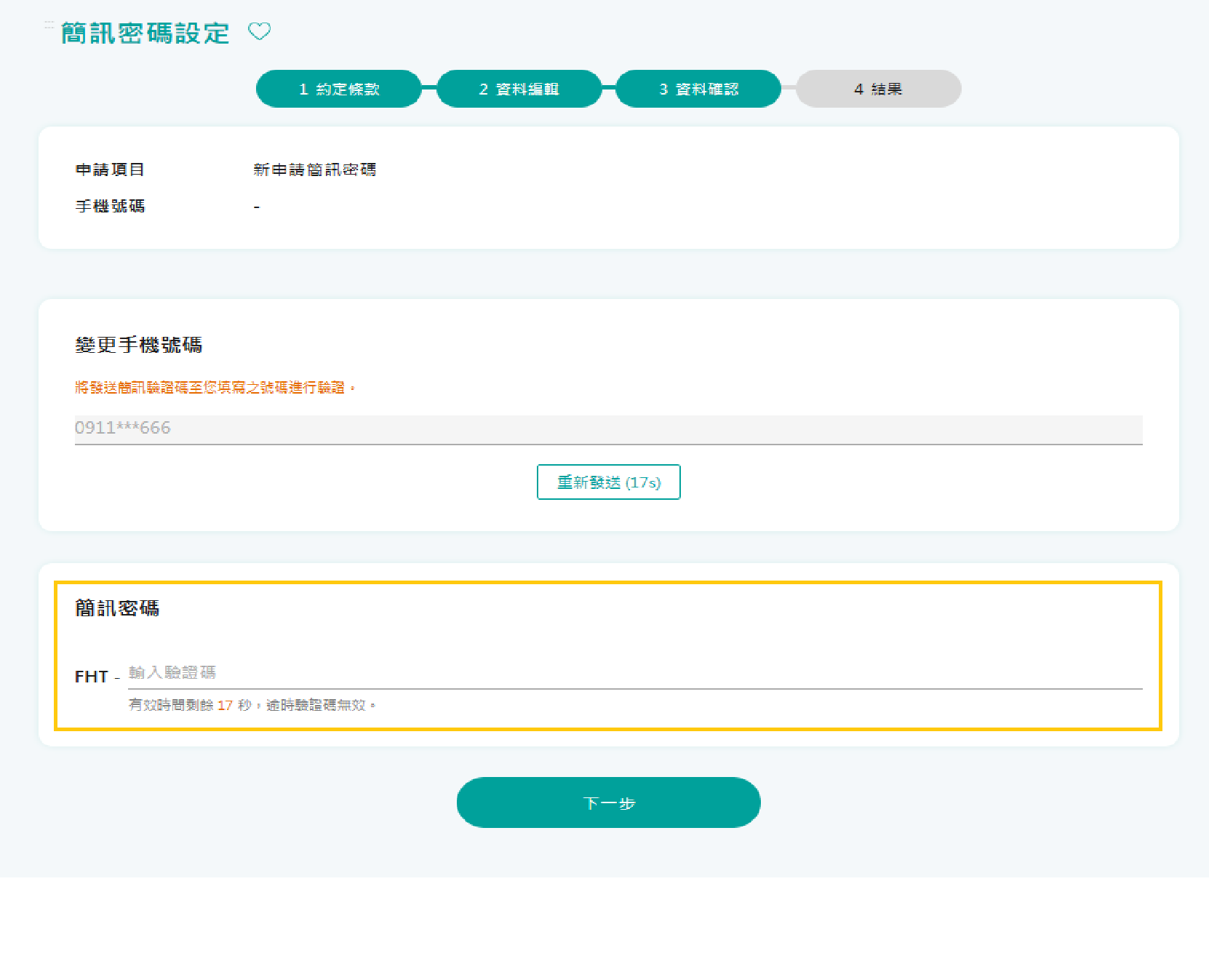The image size is (1209, 980).
Task: Focus the 輸入驗證碼 verification code field
Action: [635, 673]
